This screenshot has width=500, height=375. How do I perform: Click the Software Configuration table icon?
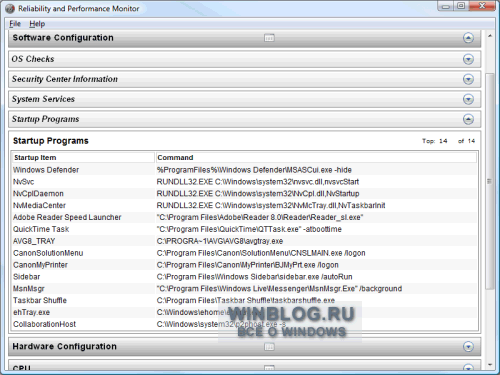[x=269, y=38]
